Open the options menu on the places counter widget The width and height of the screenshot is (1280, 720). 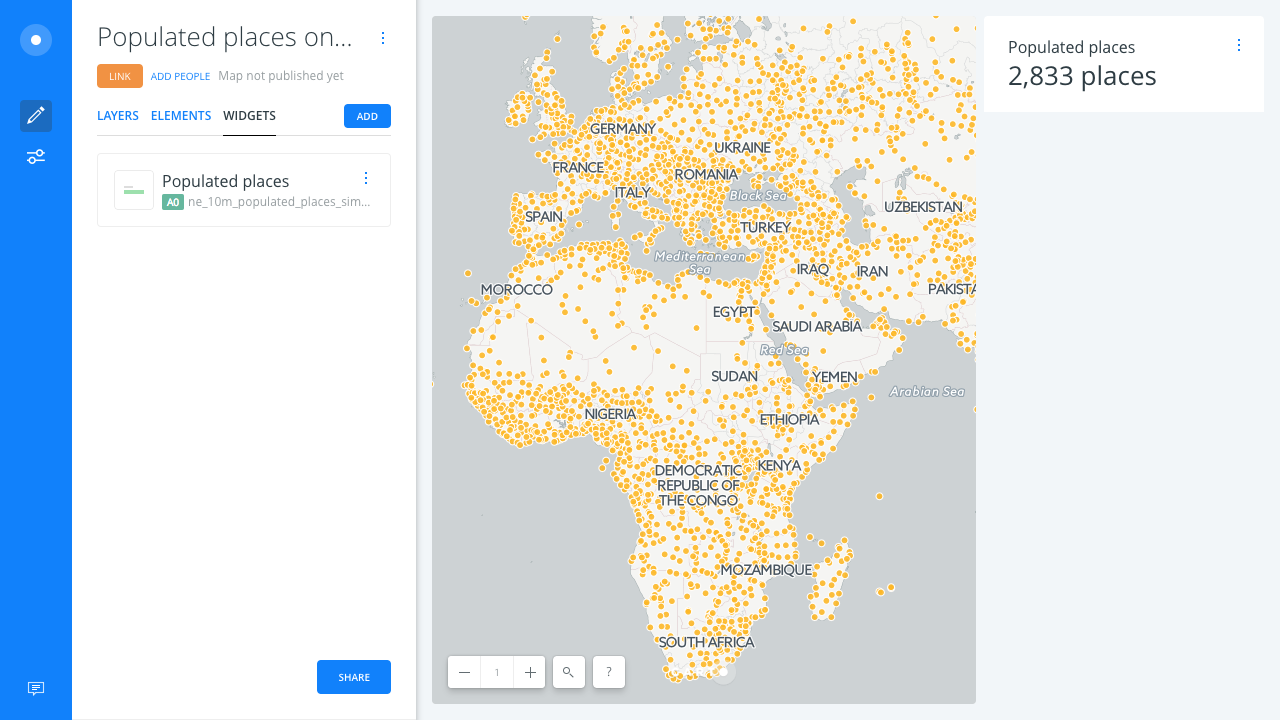1239,45
